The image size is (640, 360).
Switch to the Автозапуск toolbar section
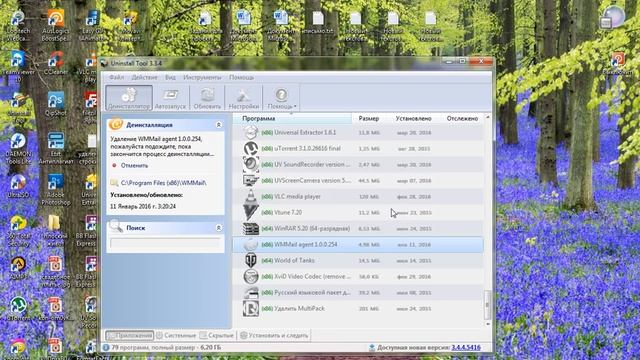[170, 98]
